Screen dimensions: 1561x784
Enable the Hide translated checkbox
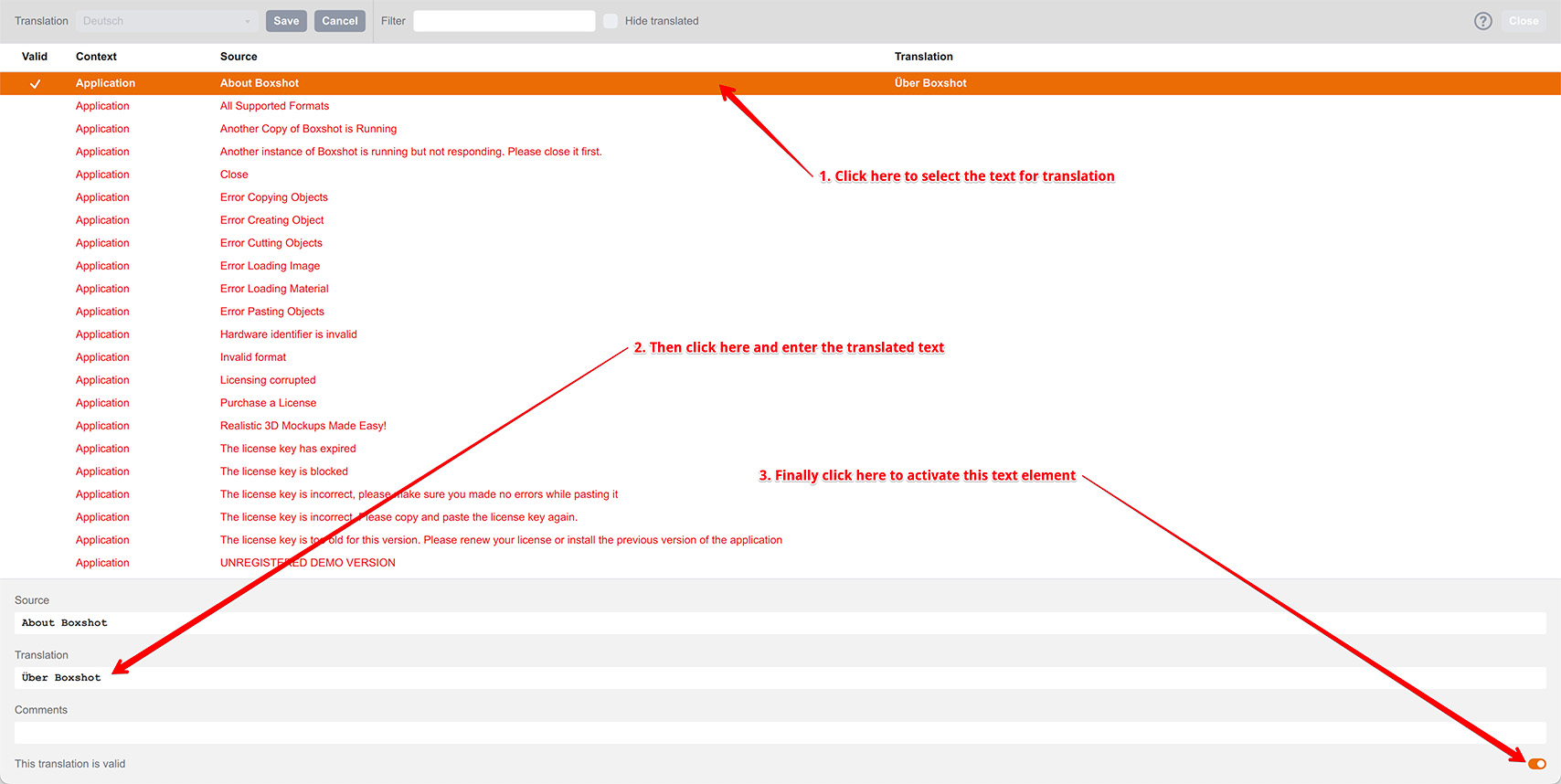click(611, 21)
